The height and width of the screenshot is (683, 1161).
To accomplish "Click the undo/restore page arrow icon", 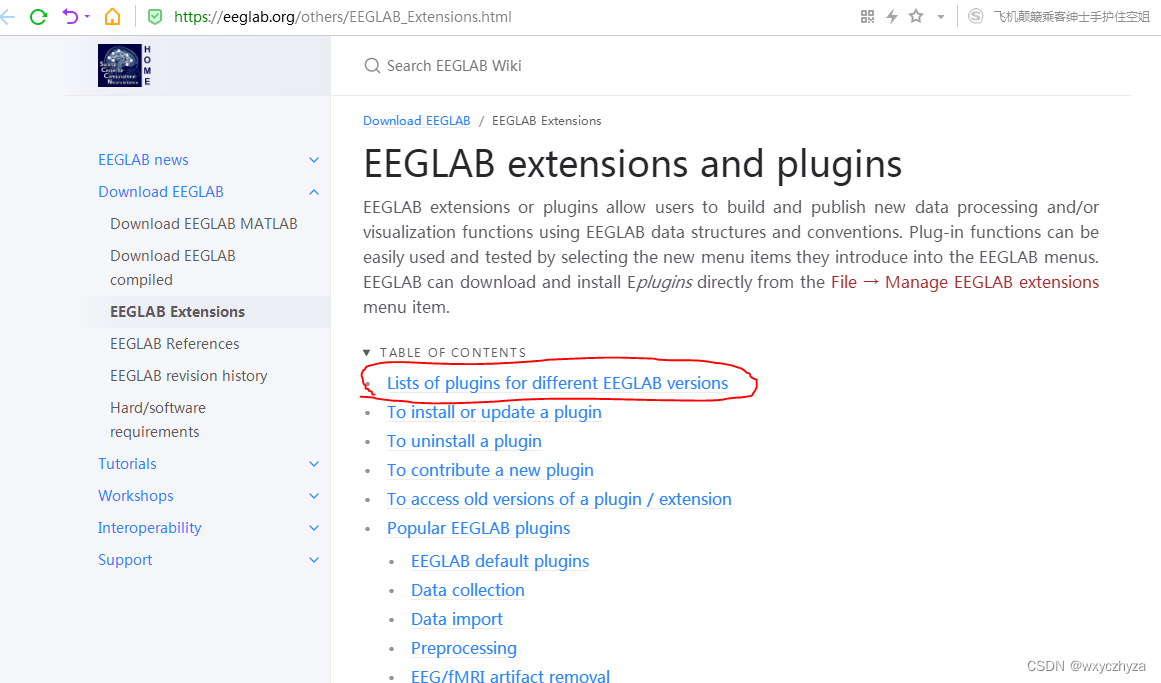I will (x=70, y=16).
